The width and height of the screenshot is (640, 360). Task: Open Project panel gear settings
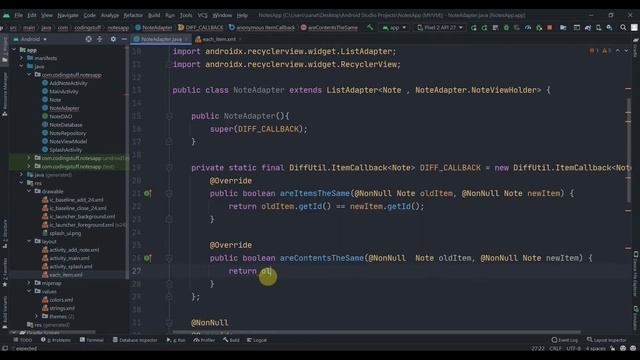click(x=113, y=39)
